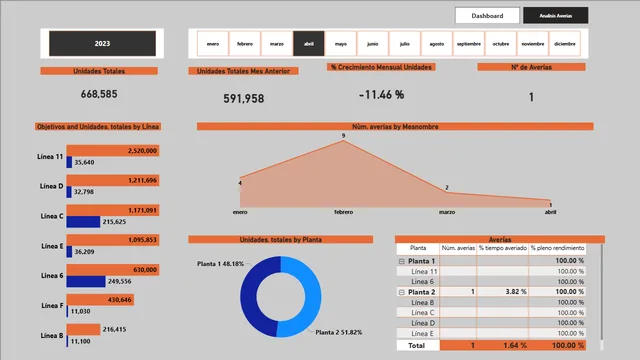The image size is (640, 360).
Task: Click the Planta 2 51.82% donut label
Action: click(x=339, y=333)
